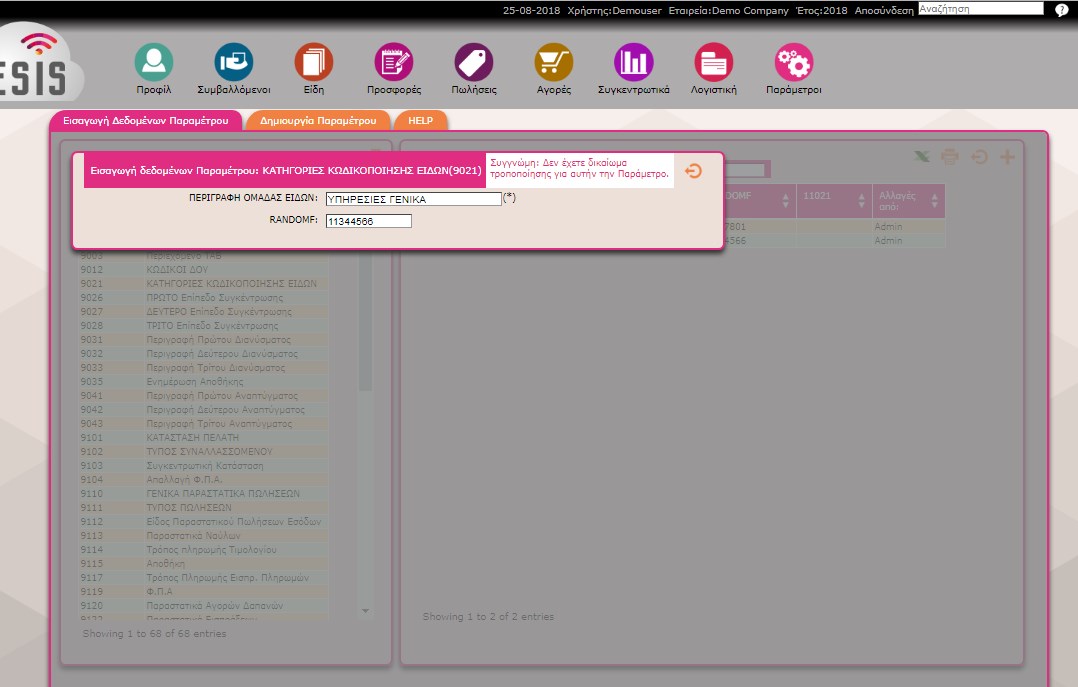Screen dimensions: 1078x687
Task: Open Συγκεντρωτικά bar chart icon
Action: 633,62
